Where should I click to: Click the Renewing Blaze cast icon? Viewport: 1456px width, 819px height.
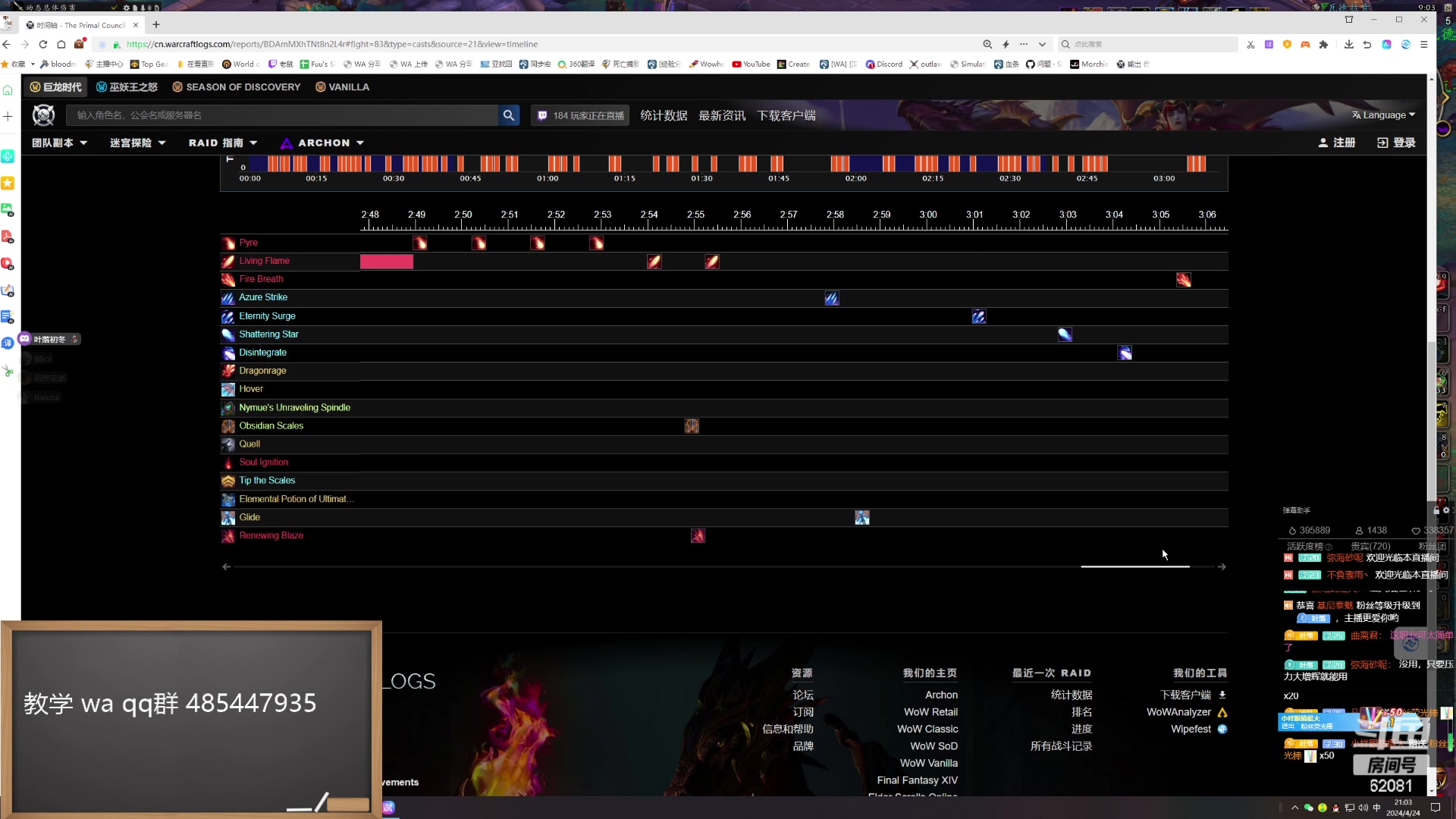tap(698, 536)
